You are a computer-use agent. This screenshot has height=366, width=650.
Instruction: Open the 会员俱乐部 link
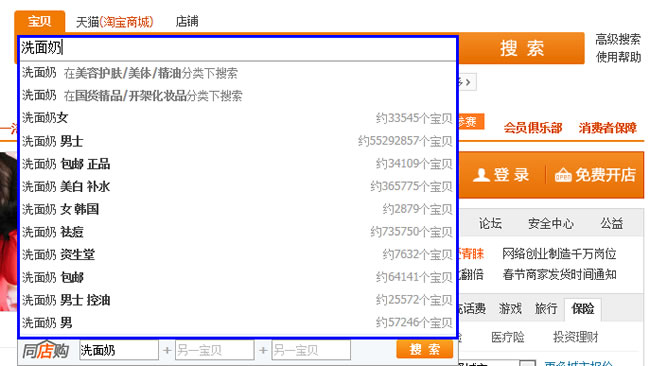[533, 128]
